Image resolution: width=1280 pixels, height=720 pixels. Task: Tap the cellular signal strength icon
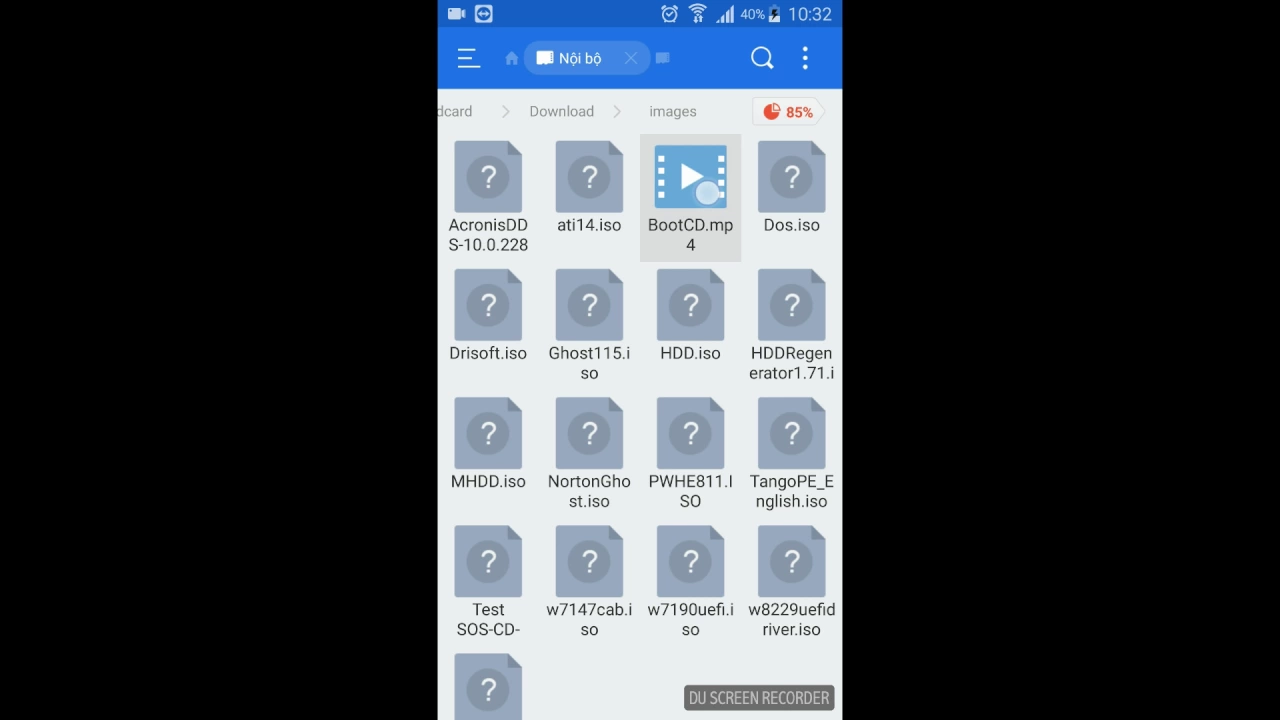tap(725, 14)
